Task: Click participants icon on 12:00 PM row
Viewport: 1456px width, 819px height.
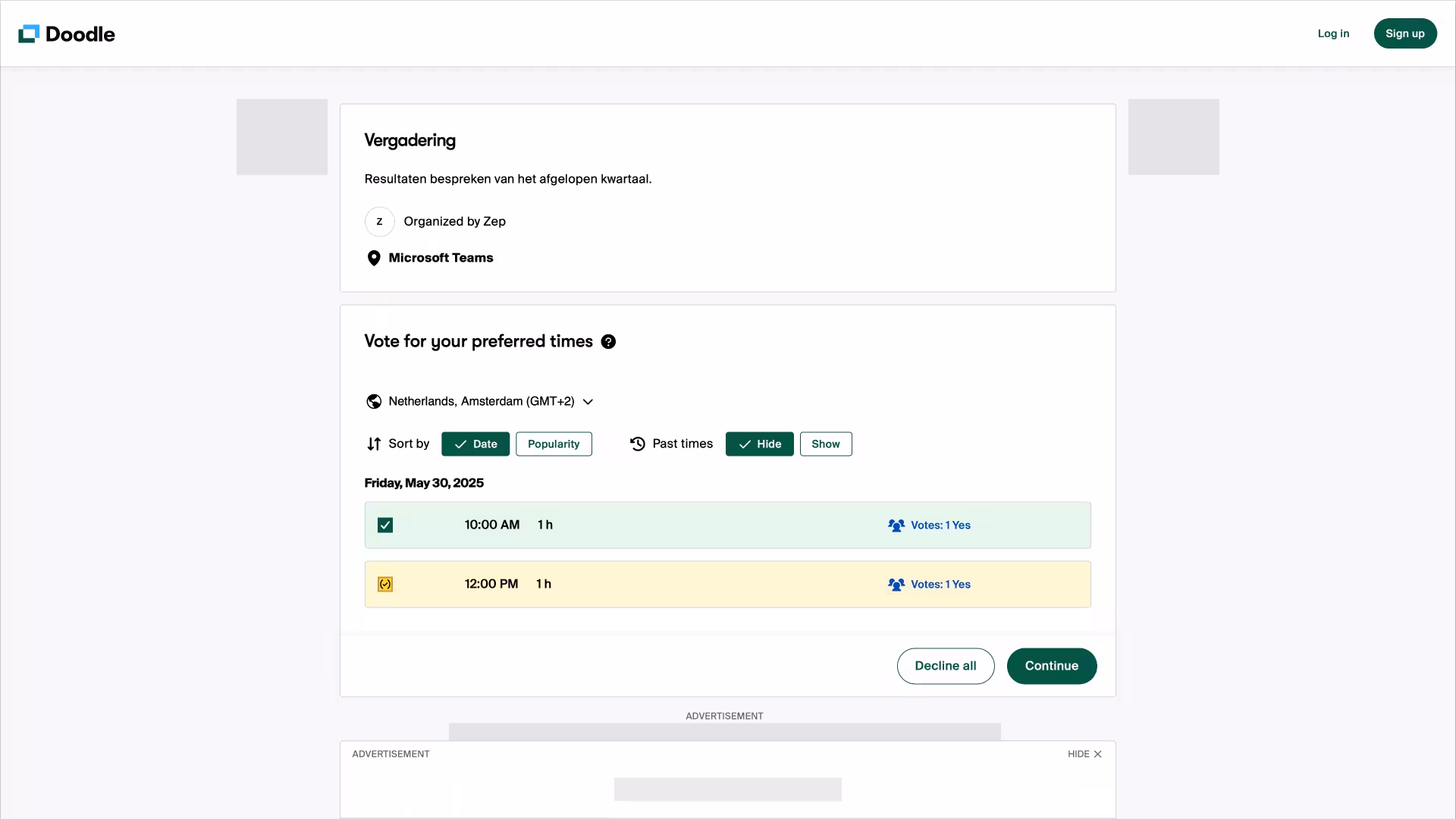Action: point(896,584)
